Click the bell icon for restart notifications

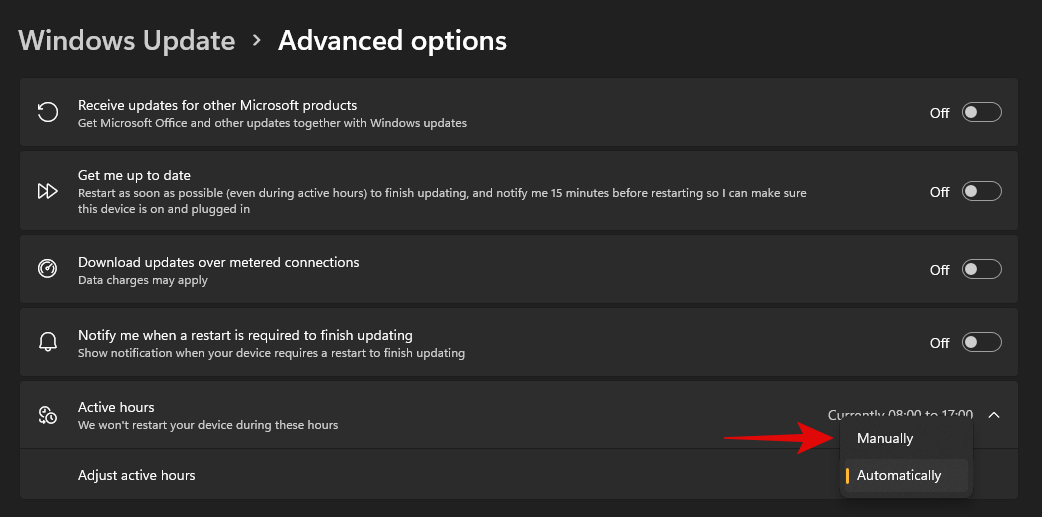click(x=47, y=343)
